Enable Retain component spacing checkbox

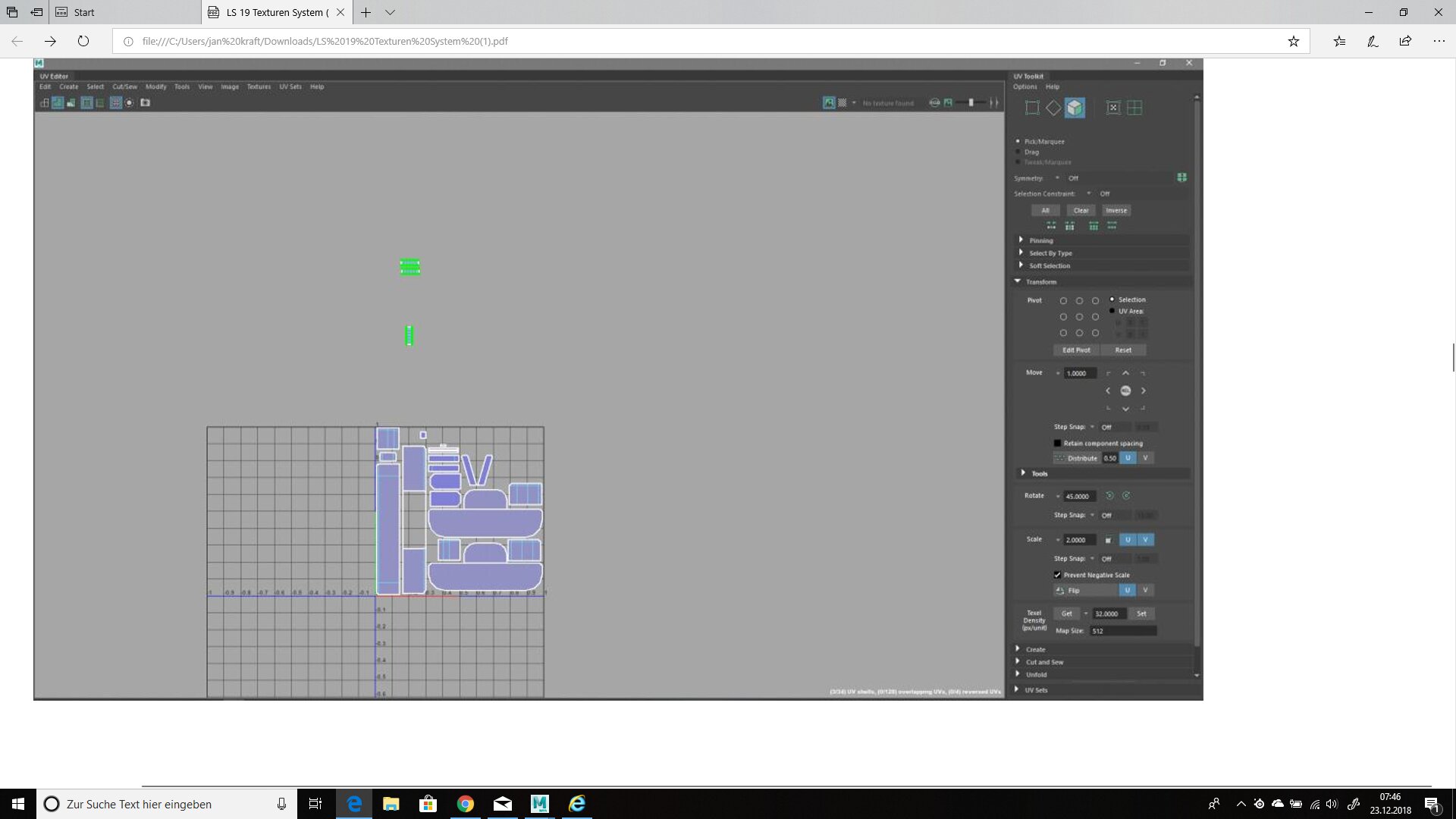[1057, 444]
